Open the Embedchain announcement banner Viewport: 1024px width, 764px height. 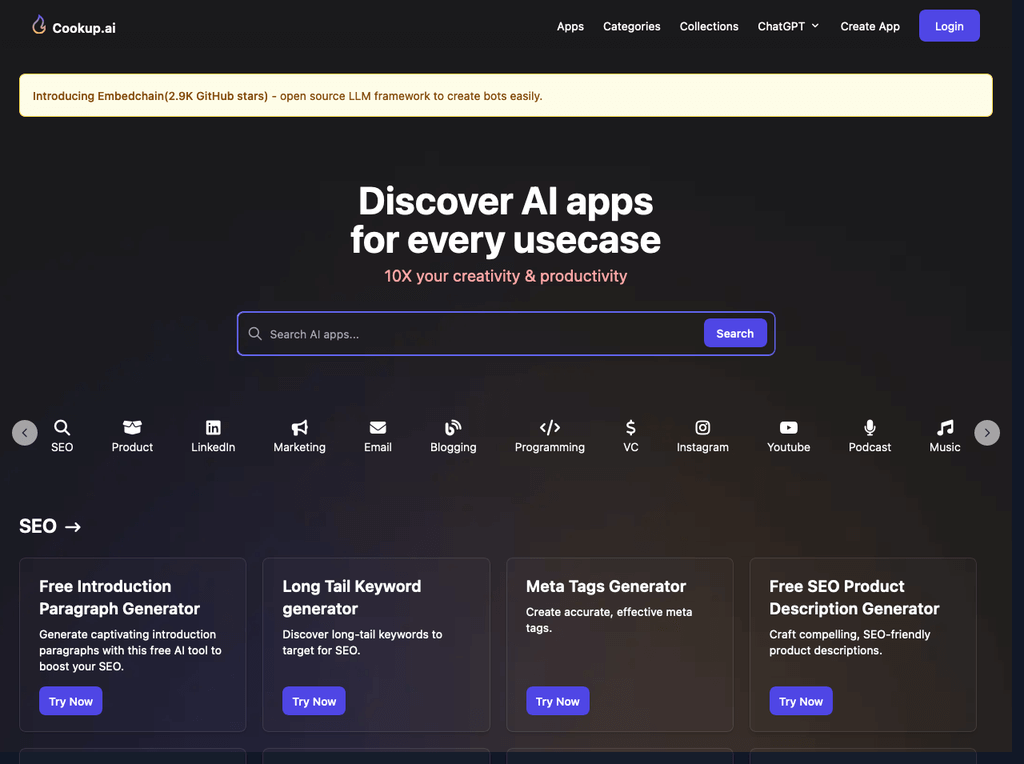coord(505,95)
